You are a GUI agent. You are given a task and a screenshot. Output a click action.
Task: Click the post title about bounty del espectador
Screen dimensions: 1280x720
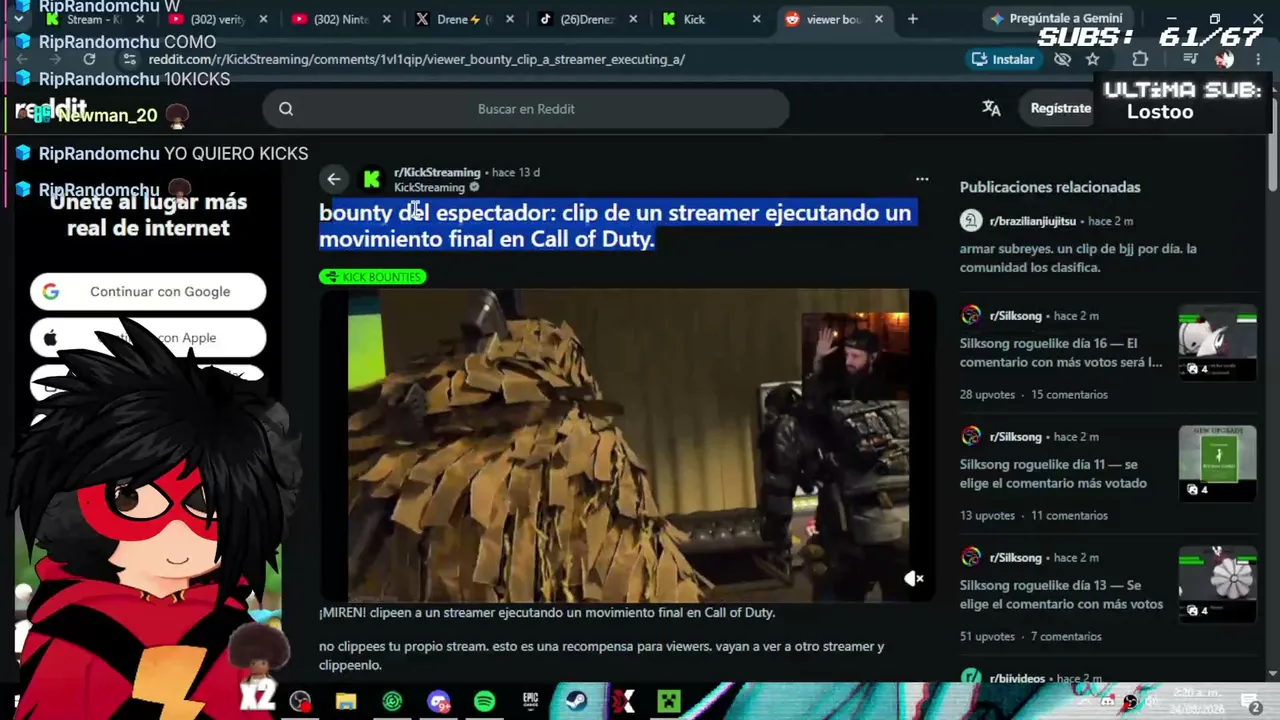pos(615,226)
